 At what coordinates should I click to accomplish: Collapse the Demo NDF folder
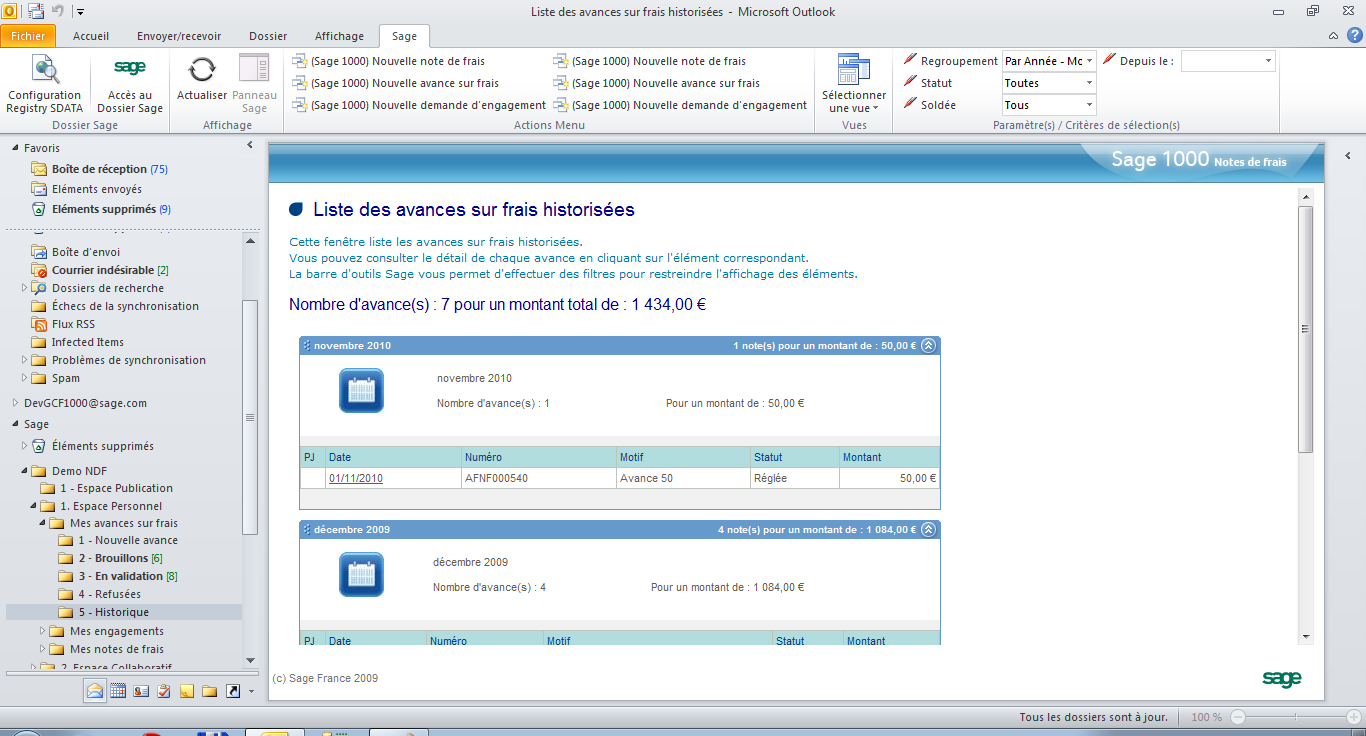click(24, 471)
